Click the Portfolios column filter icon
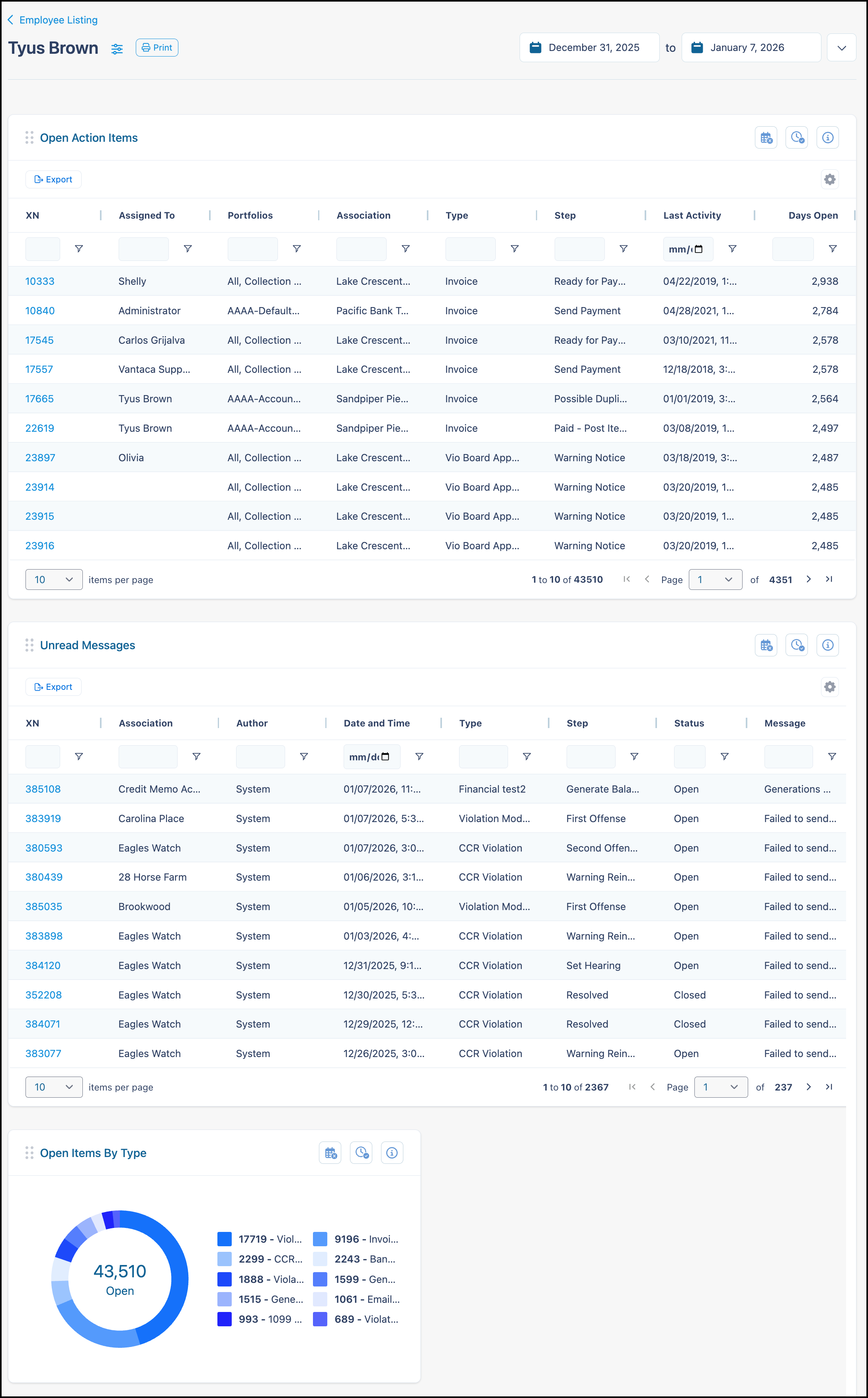868x1398 pixels. pos(297,249)
